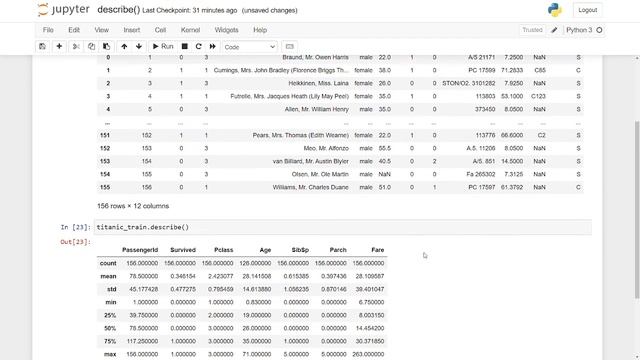
Task: Click the Age column header in describe table
Action: click(x=265, y=250)
